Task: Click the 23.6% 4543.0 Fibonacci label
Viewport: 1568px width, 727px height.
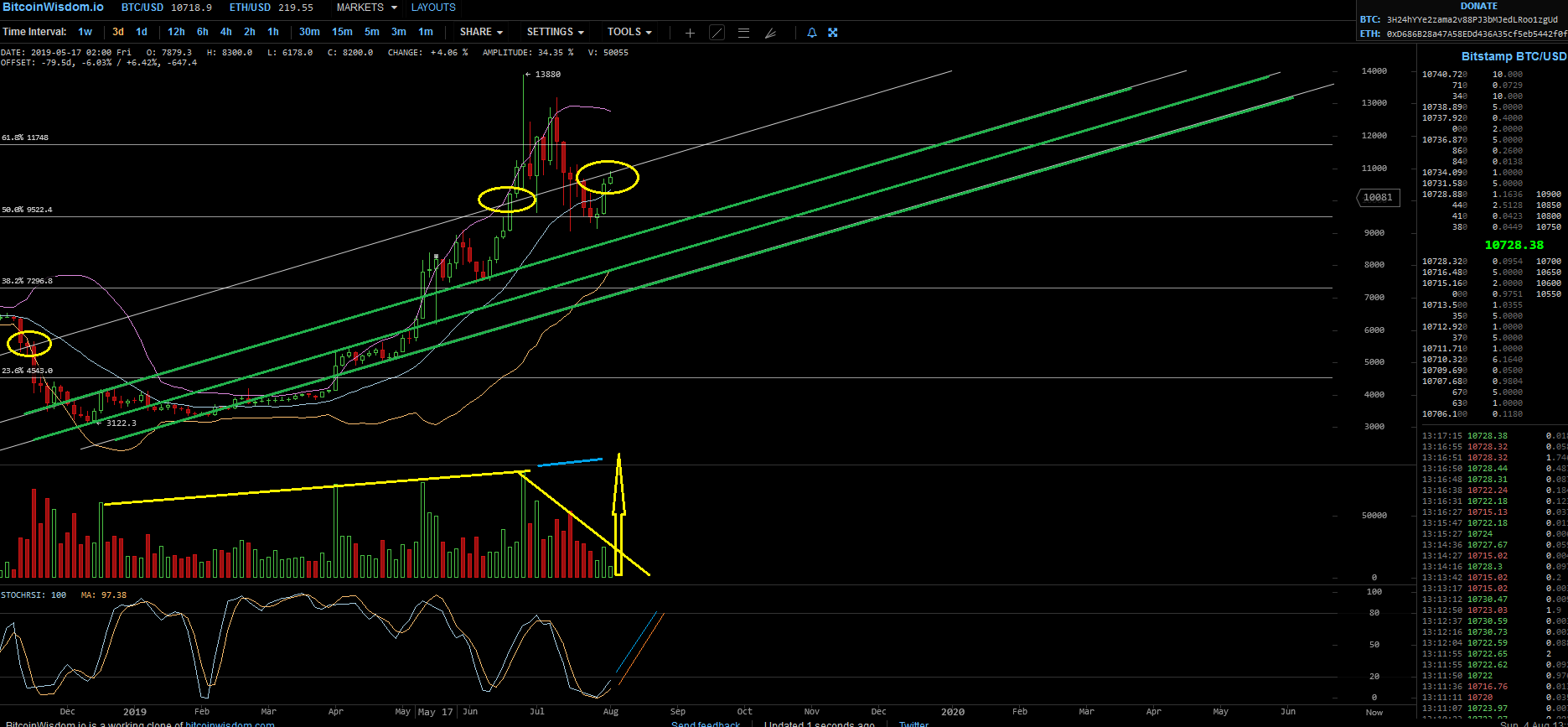Action: pos(27,371)
